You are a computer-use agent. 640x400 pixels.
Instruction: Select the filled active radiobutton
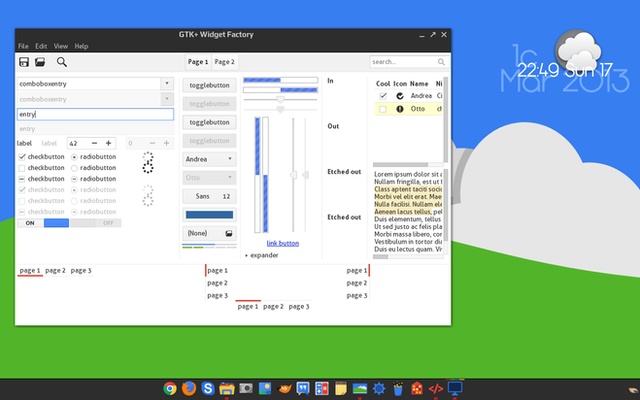[x=74, y=157]
